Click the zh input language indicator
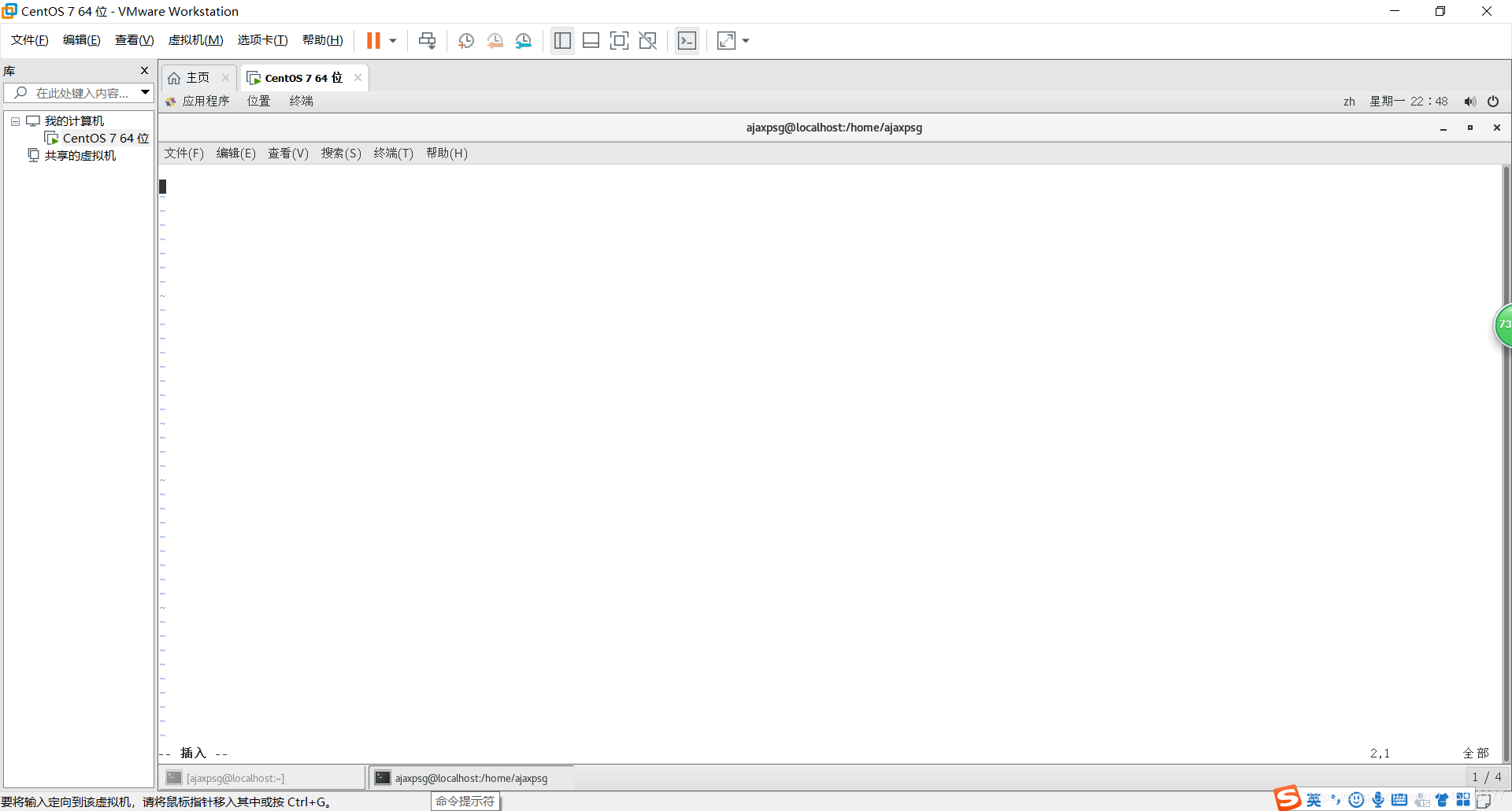 tap(1349, 102)
